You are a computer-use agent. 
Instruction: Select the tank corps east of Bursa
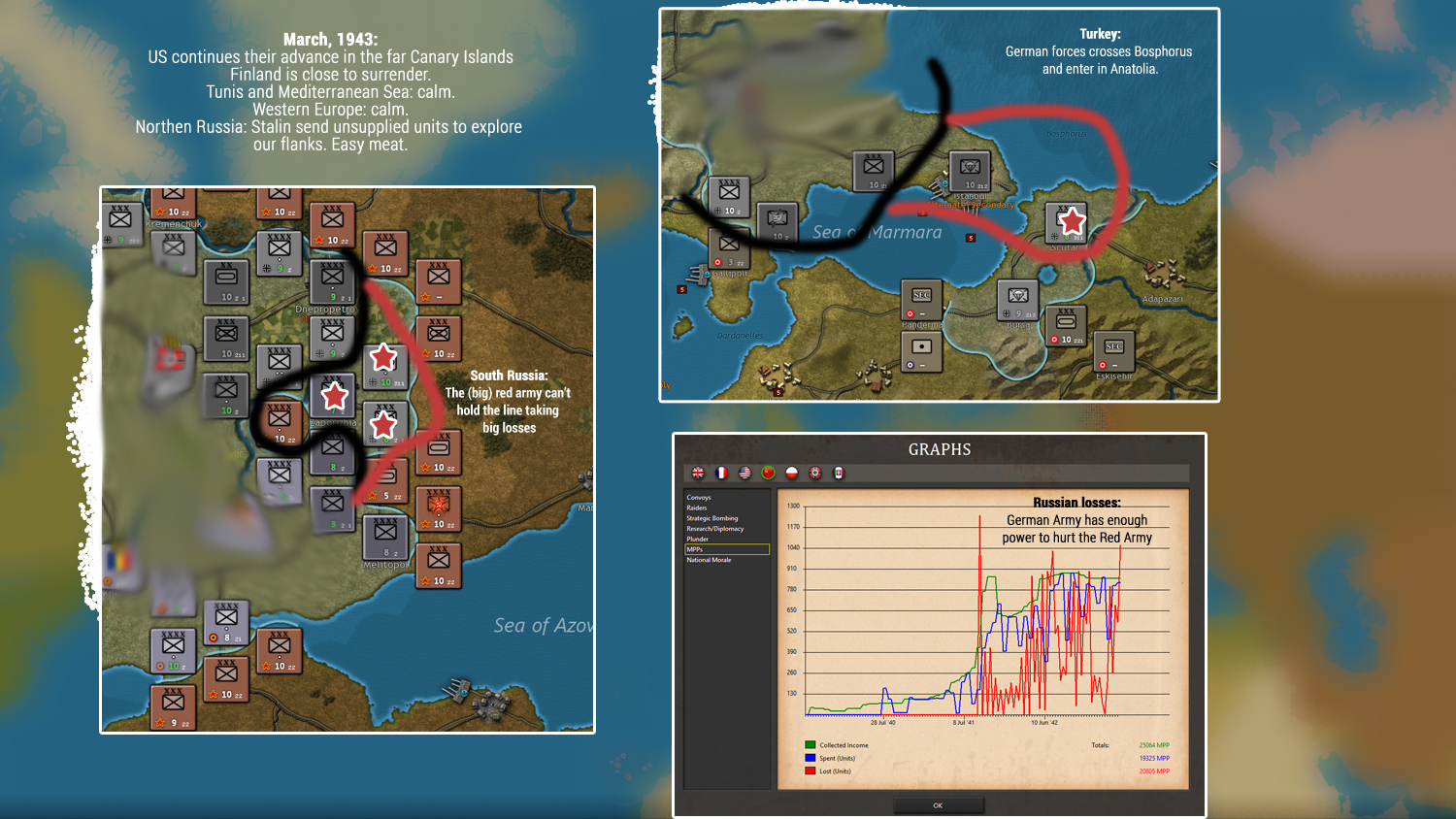click(x=1066, y=326)
